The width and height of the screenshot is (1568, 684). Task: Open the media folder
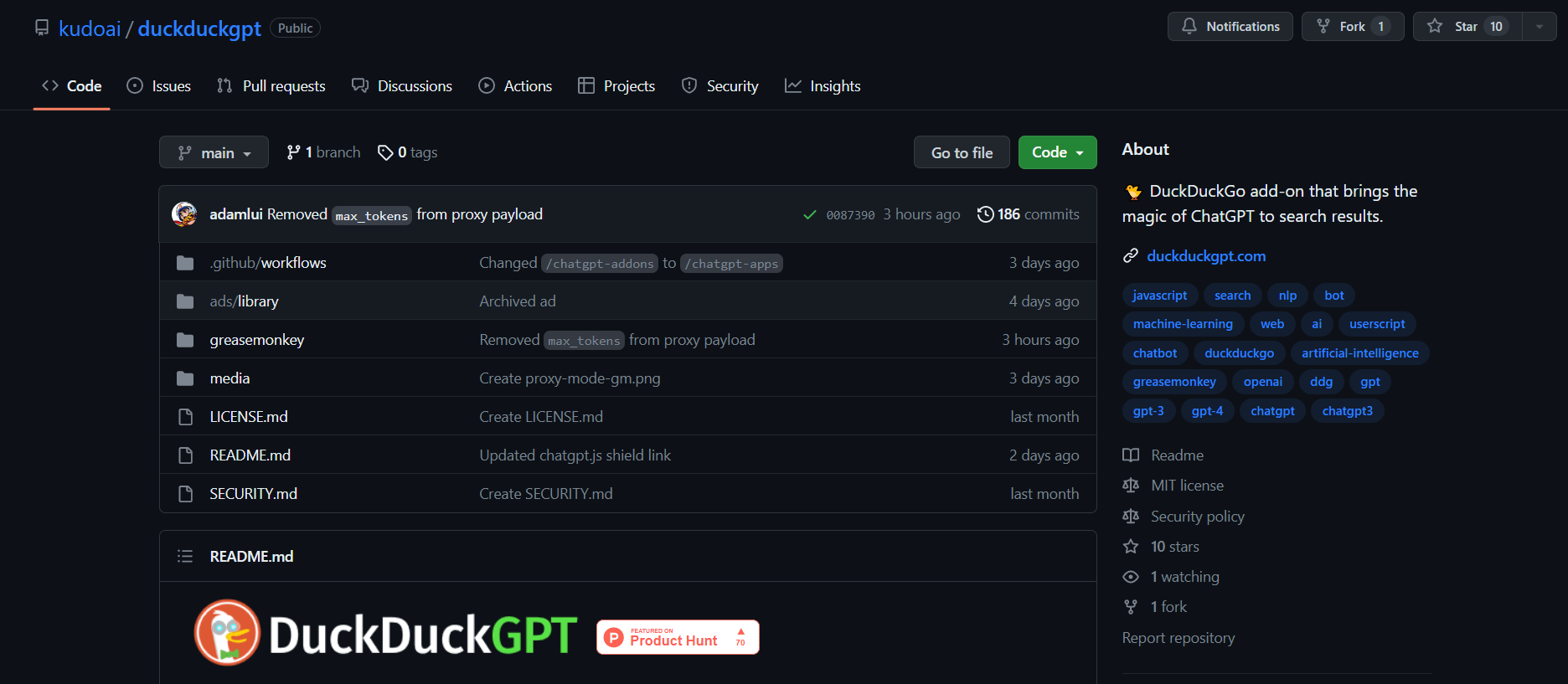[230, 378]
